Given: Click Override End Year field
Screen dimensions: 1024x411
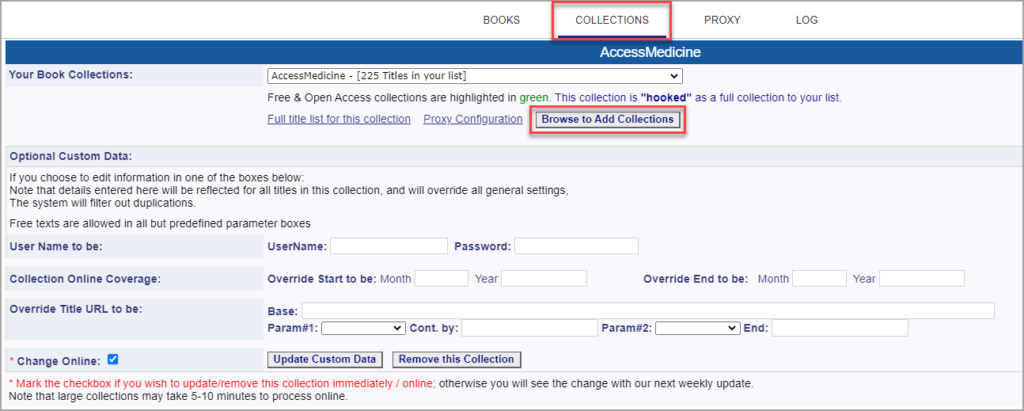Looking at the screenshot, I should click(921, 278).
